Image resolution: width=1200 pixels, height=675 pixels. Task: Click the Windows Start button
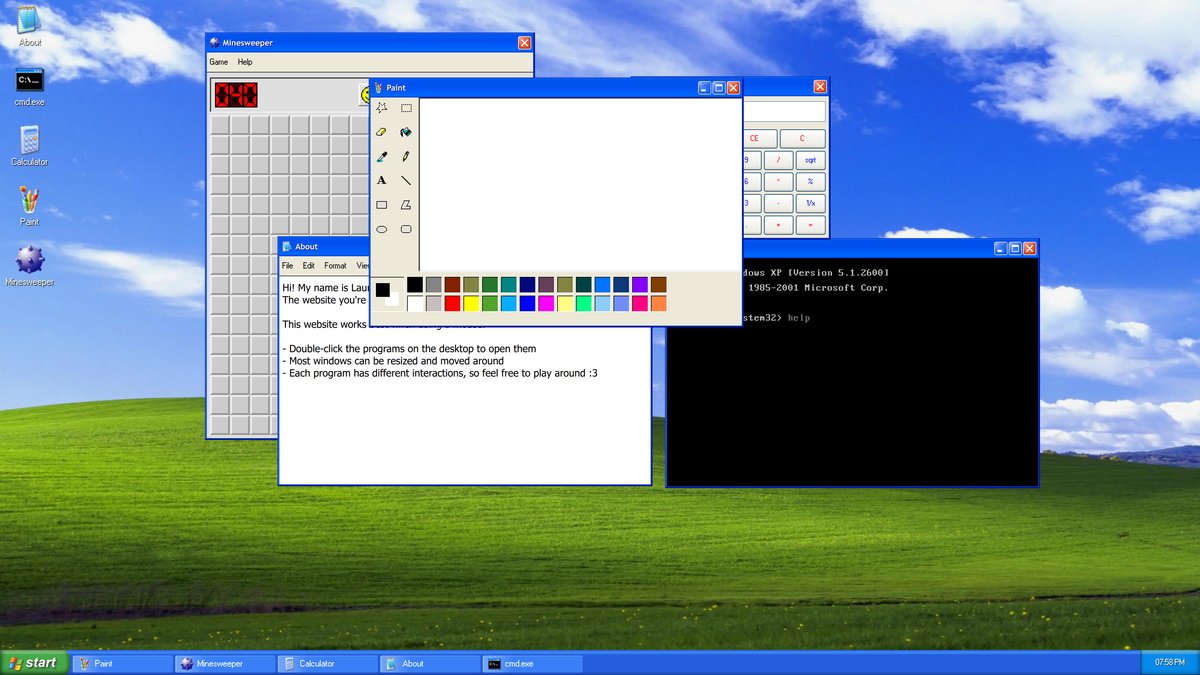[34, 663]
